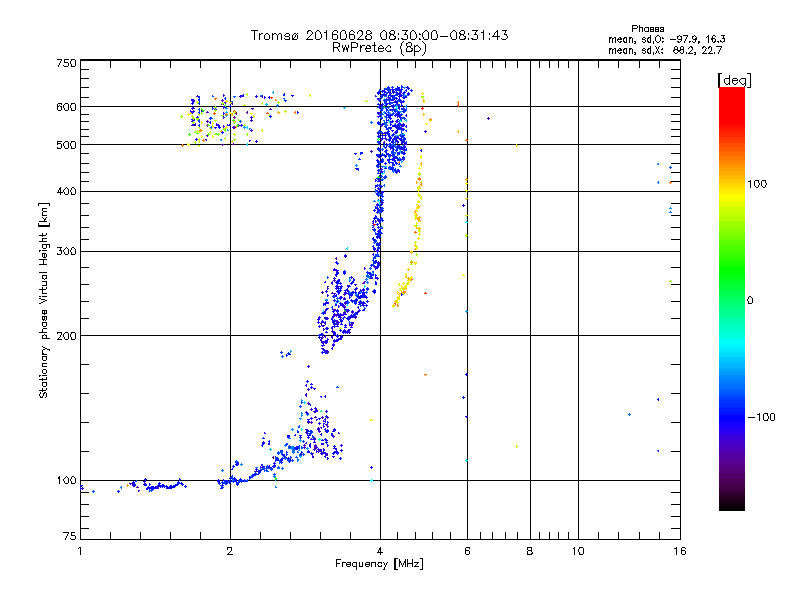Click the '-100' colorbar tick label

pyautogui.click(x=762, y=417)
